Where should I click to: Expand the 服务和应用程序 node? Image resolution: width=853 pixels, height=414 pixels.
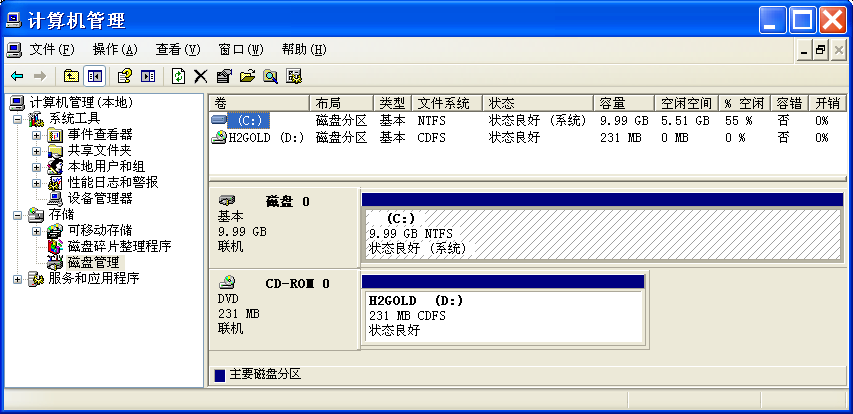point(17,279)
